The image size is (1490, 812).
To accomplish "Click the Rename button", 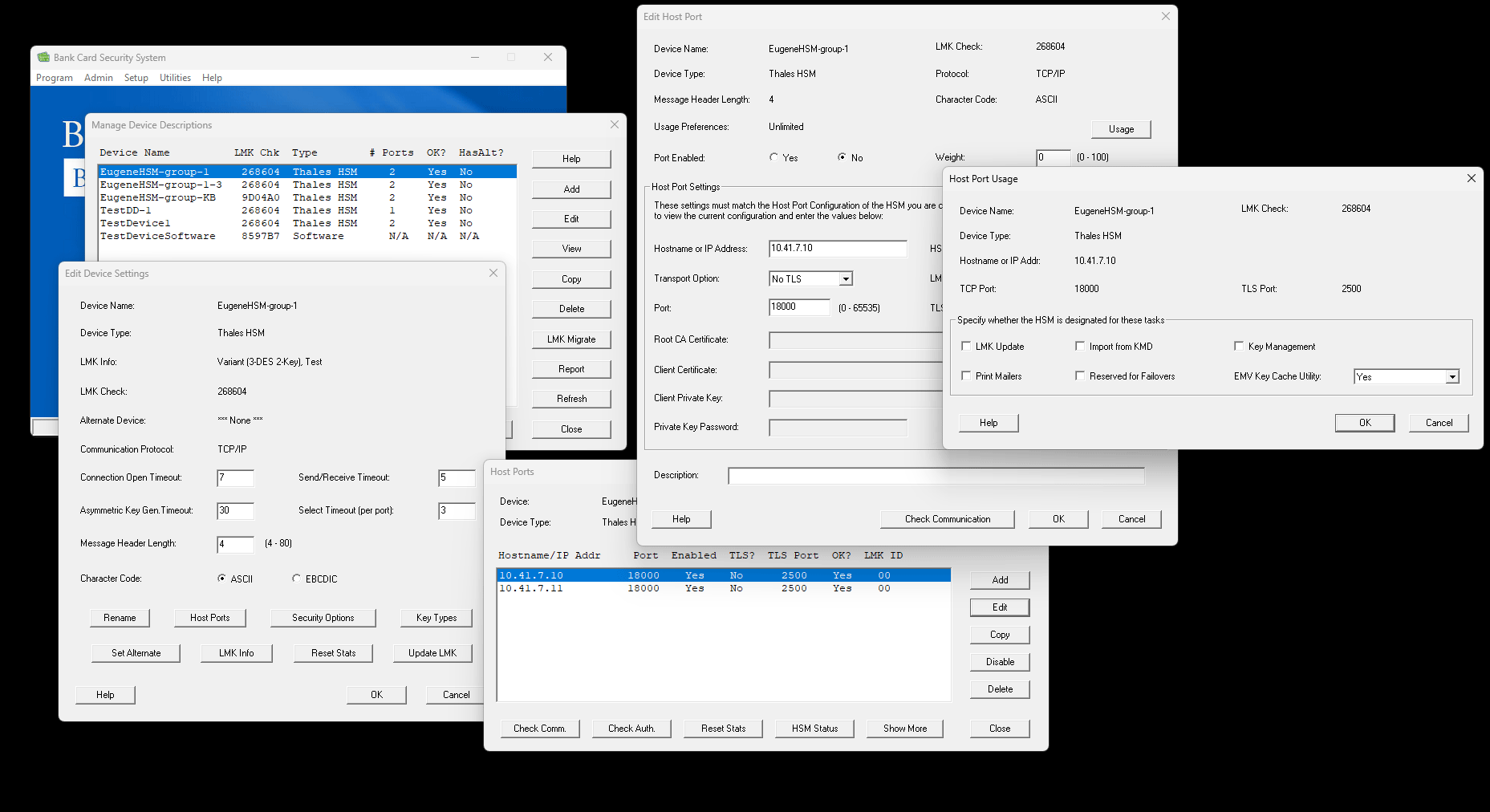I will (120, 618).
